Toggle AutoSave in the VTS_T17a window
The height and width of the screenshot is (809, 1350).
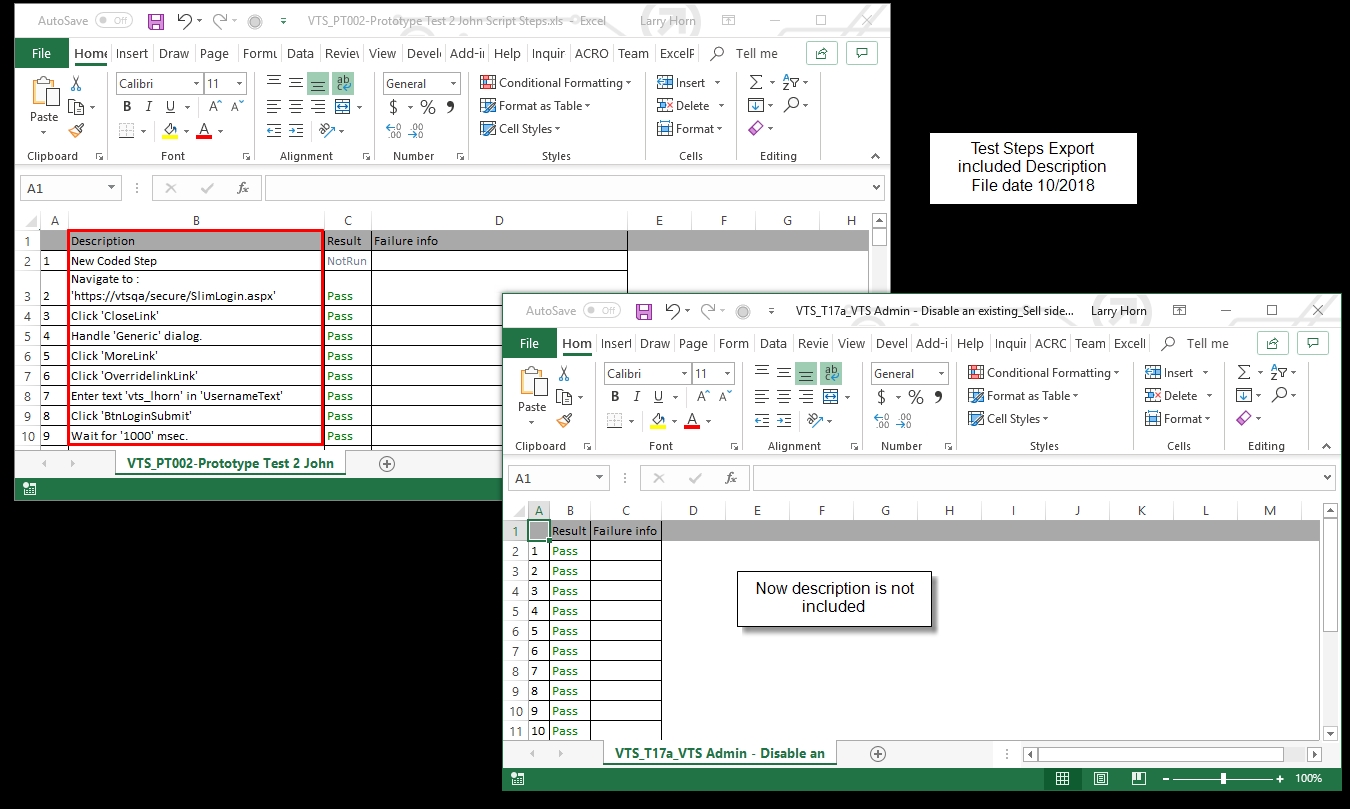[602, 311]
